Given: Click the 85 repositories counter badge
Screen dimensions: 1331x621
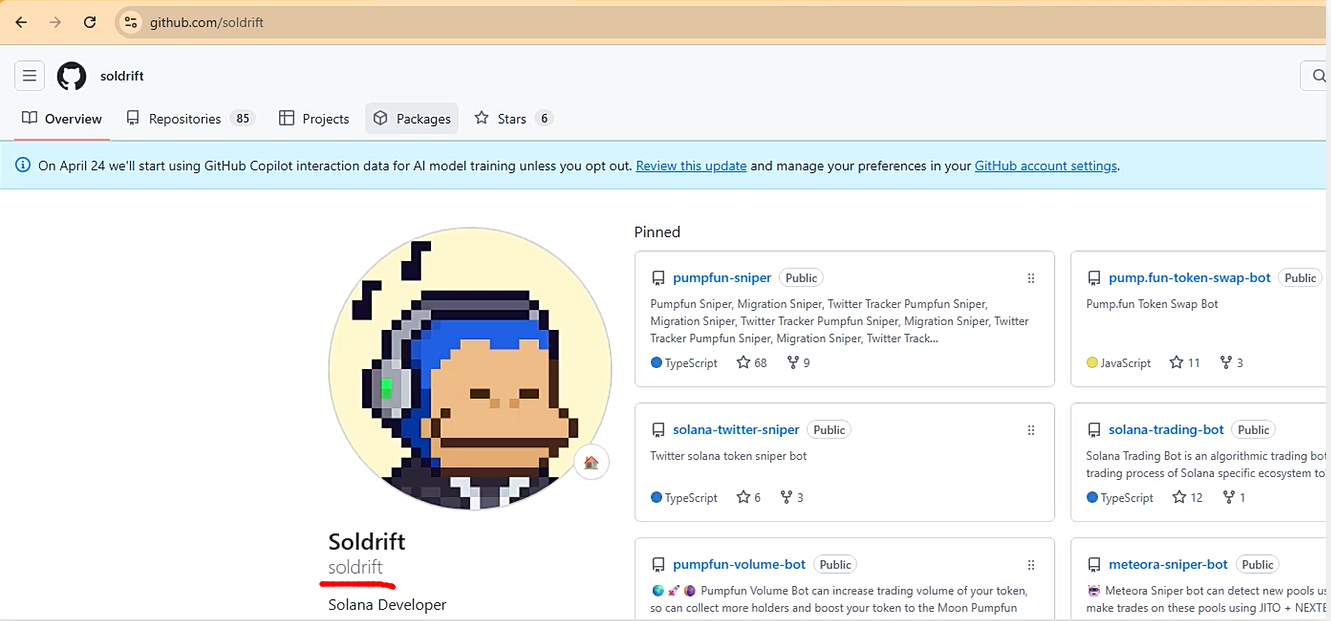Looking at the screenshot, I should [242, 119].
